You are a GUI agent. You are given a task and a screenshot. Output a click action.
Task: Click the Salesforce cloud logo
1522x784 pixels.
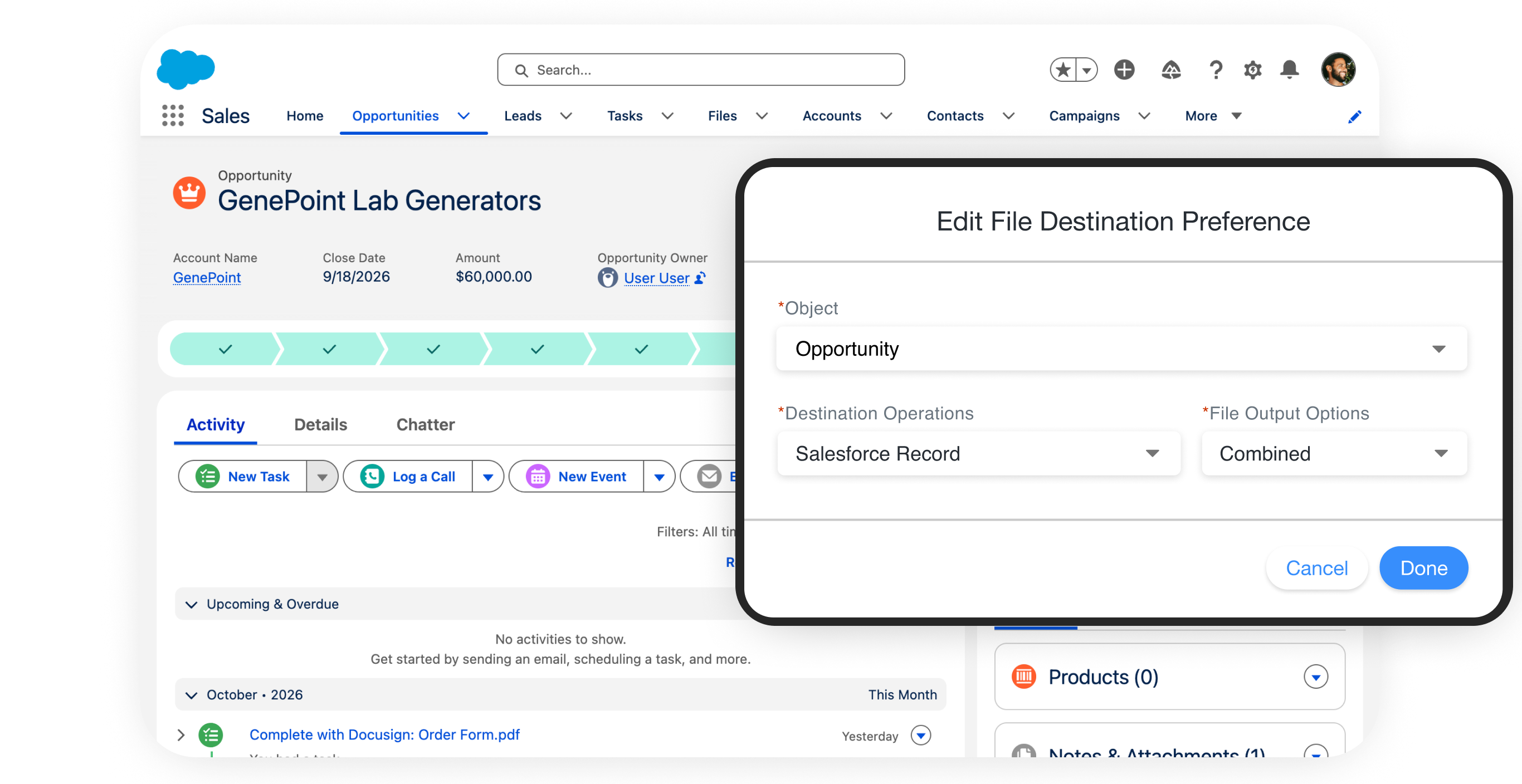[186, 69]
